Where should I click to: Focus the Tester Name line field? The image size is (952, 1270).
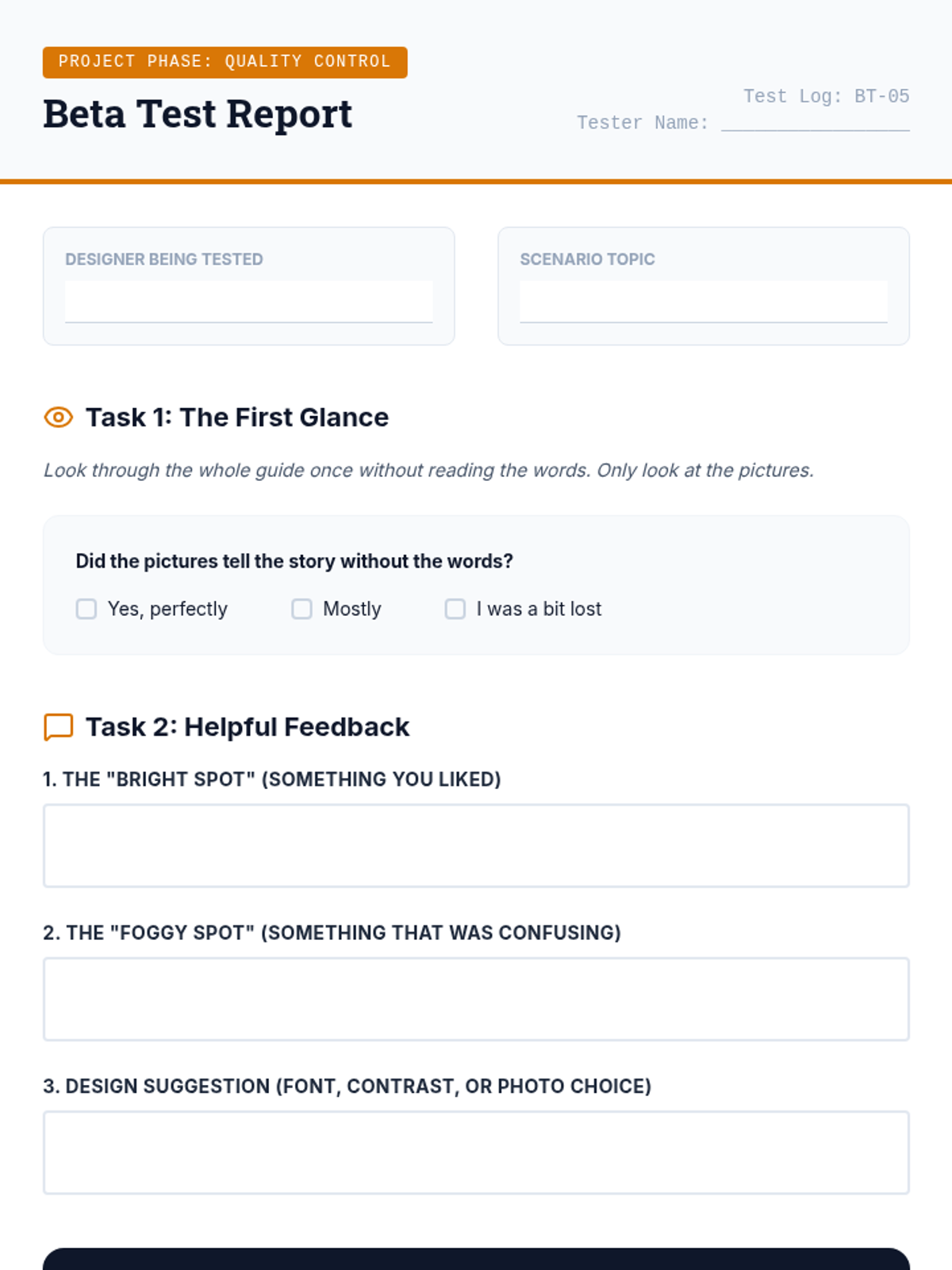[x=815, y=121]
